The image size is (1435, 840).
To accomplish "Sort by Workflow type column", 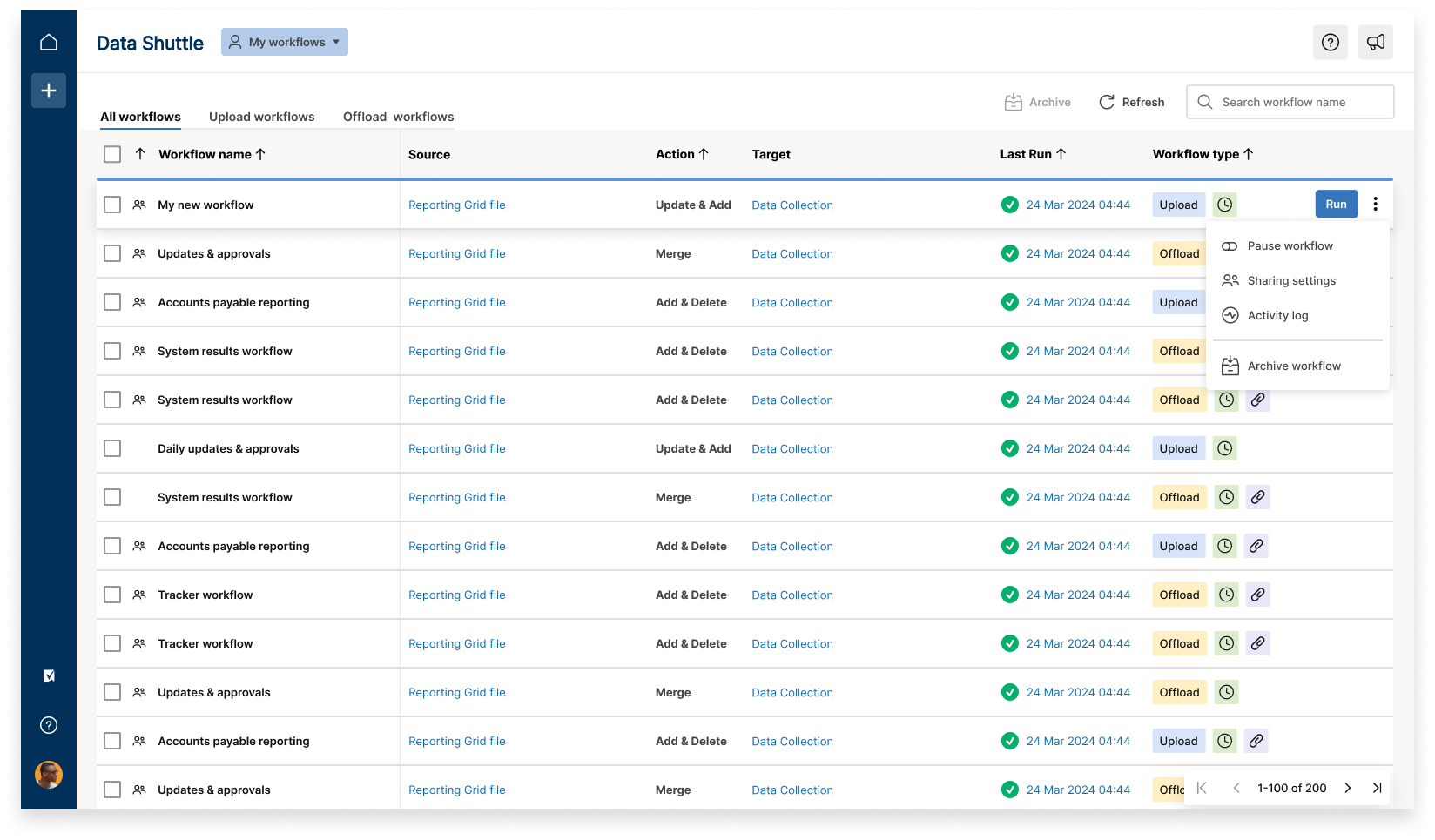I will [1203, 154].
